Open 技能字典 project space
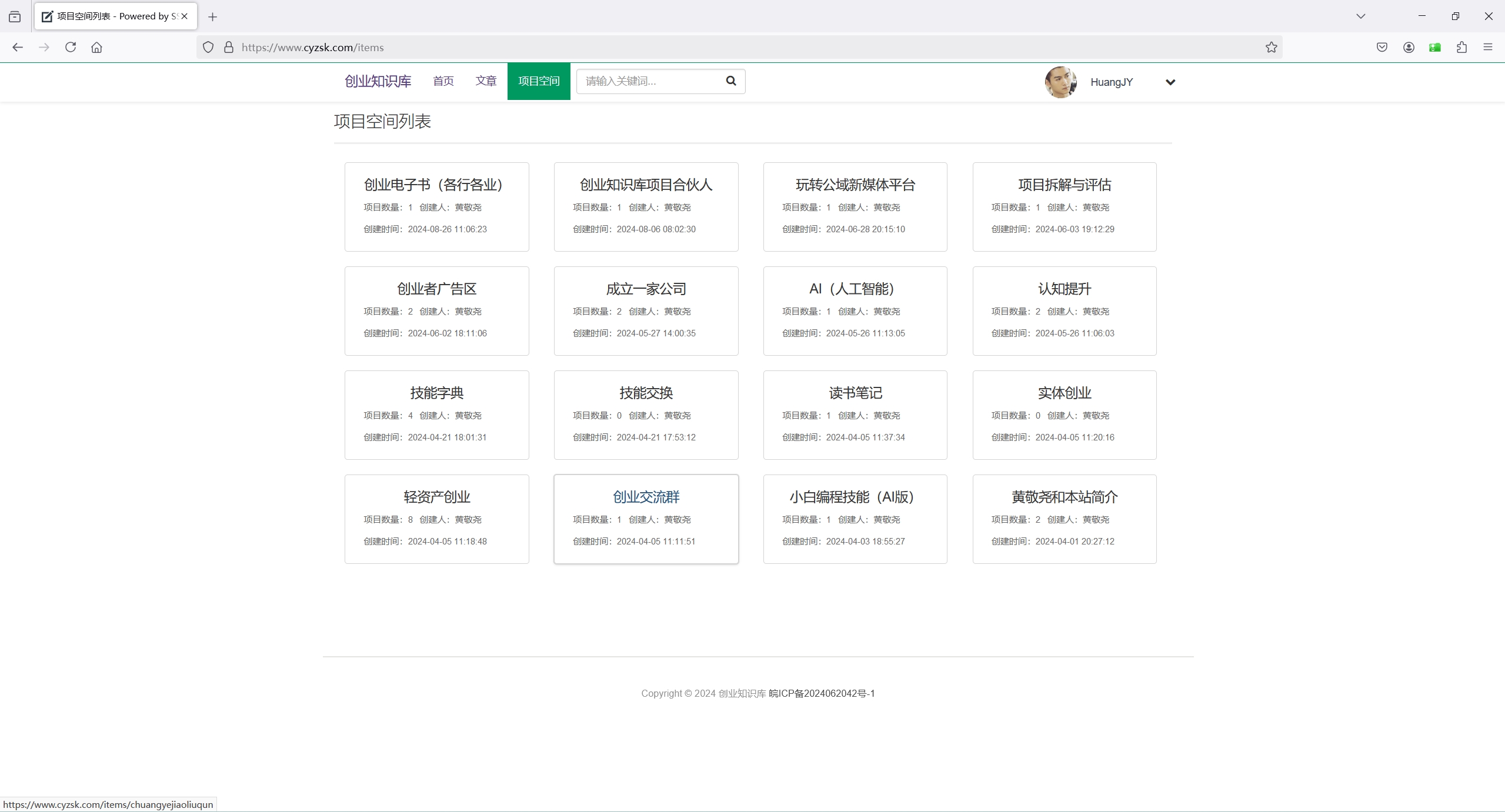 (436, 393)
